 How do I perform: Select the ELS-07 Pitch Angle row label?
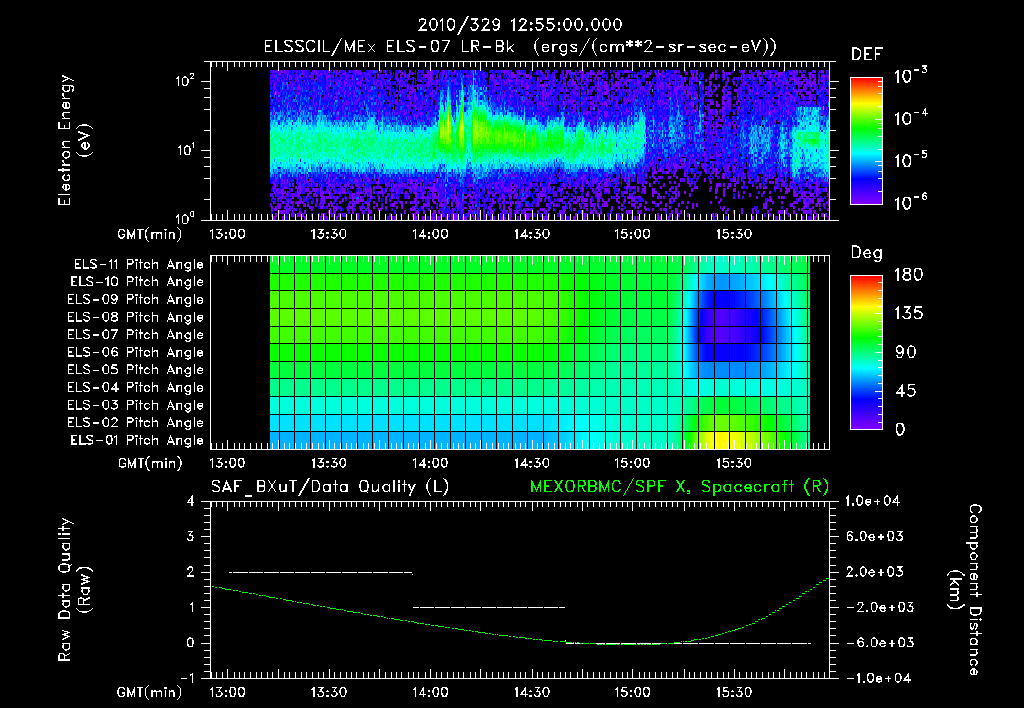coord(135,335)
